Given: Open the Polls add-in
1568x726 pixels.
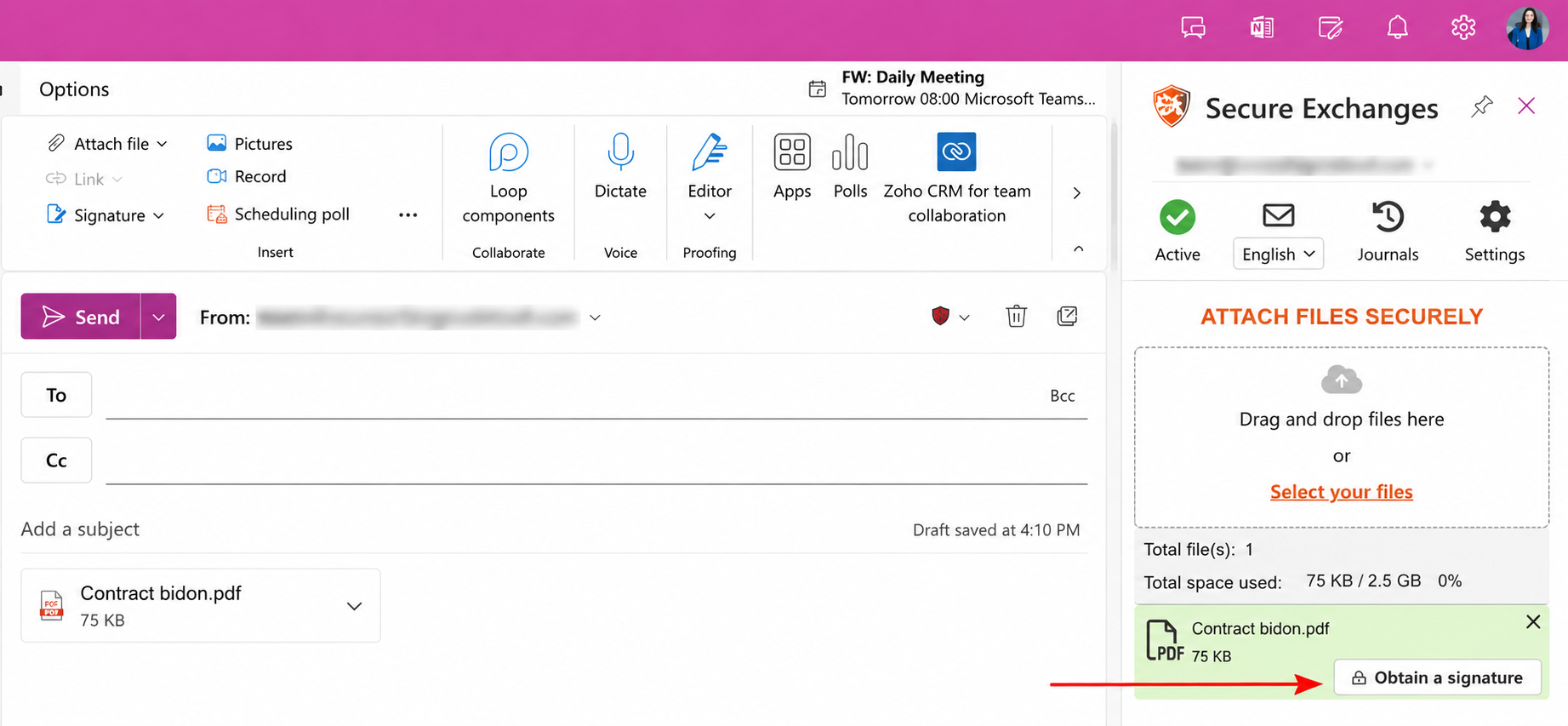Looking at the screenshot, I should pos(850,167).
